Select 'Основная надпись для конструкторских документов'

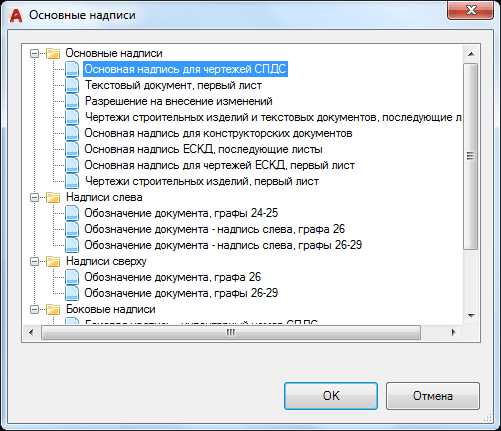click(218, 133)
